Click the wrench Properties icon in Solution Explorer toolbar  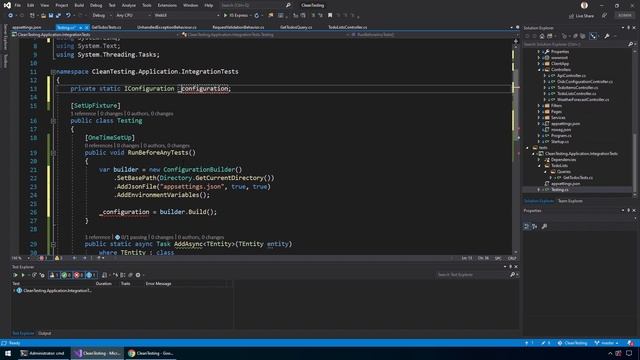click(607, 36)
